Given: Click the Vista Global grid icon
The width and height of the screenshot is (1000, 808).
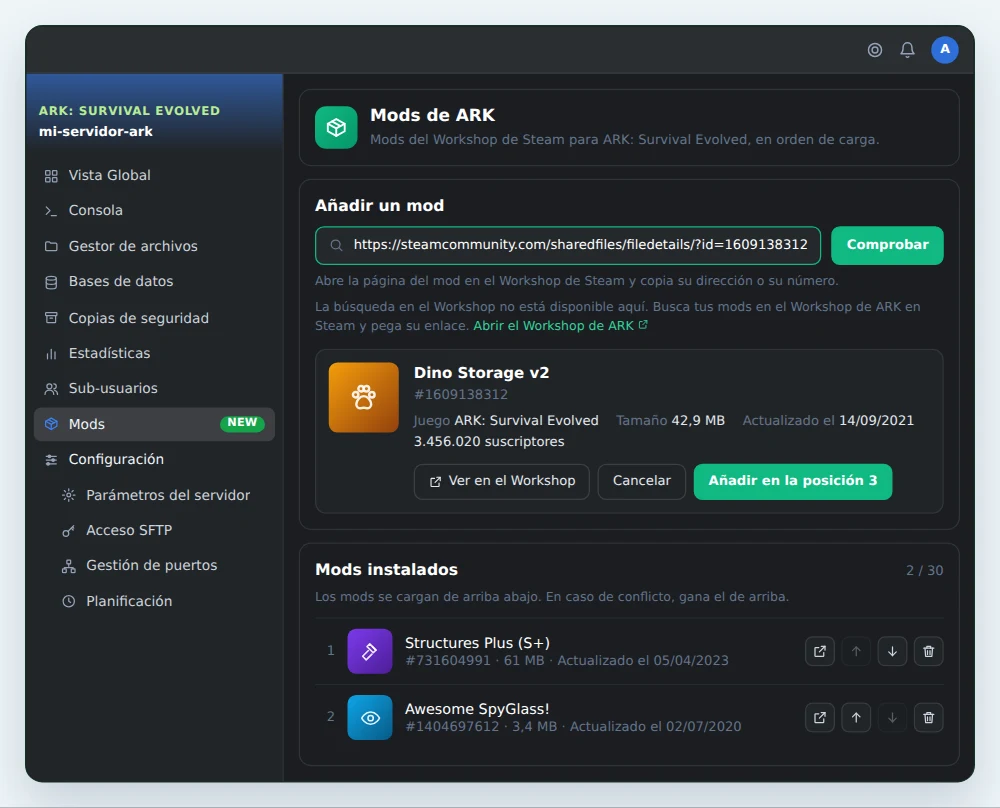Looking at the screenshot, I should [x=51, y=176].
